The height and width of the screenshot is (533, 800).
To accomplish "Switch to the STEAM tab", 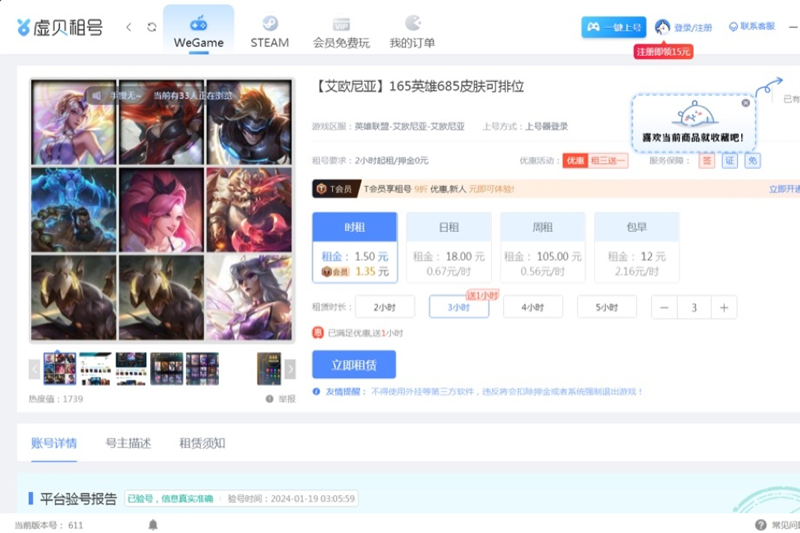I will 269,31.
